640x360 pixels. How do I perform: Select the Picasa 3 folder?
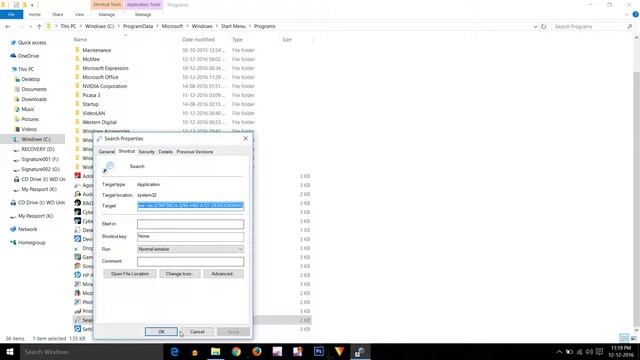(91, 95)
